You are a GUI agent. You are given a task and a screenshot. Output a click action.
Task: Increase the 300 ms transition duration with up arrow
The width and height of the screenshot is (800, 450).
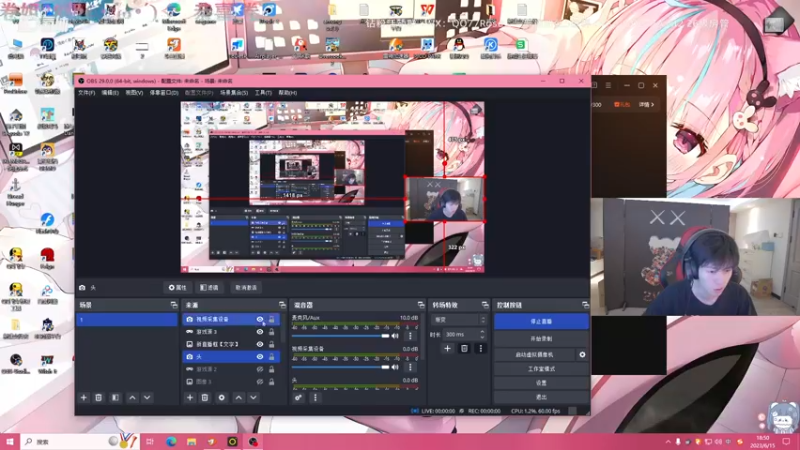pos(482,332)
